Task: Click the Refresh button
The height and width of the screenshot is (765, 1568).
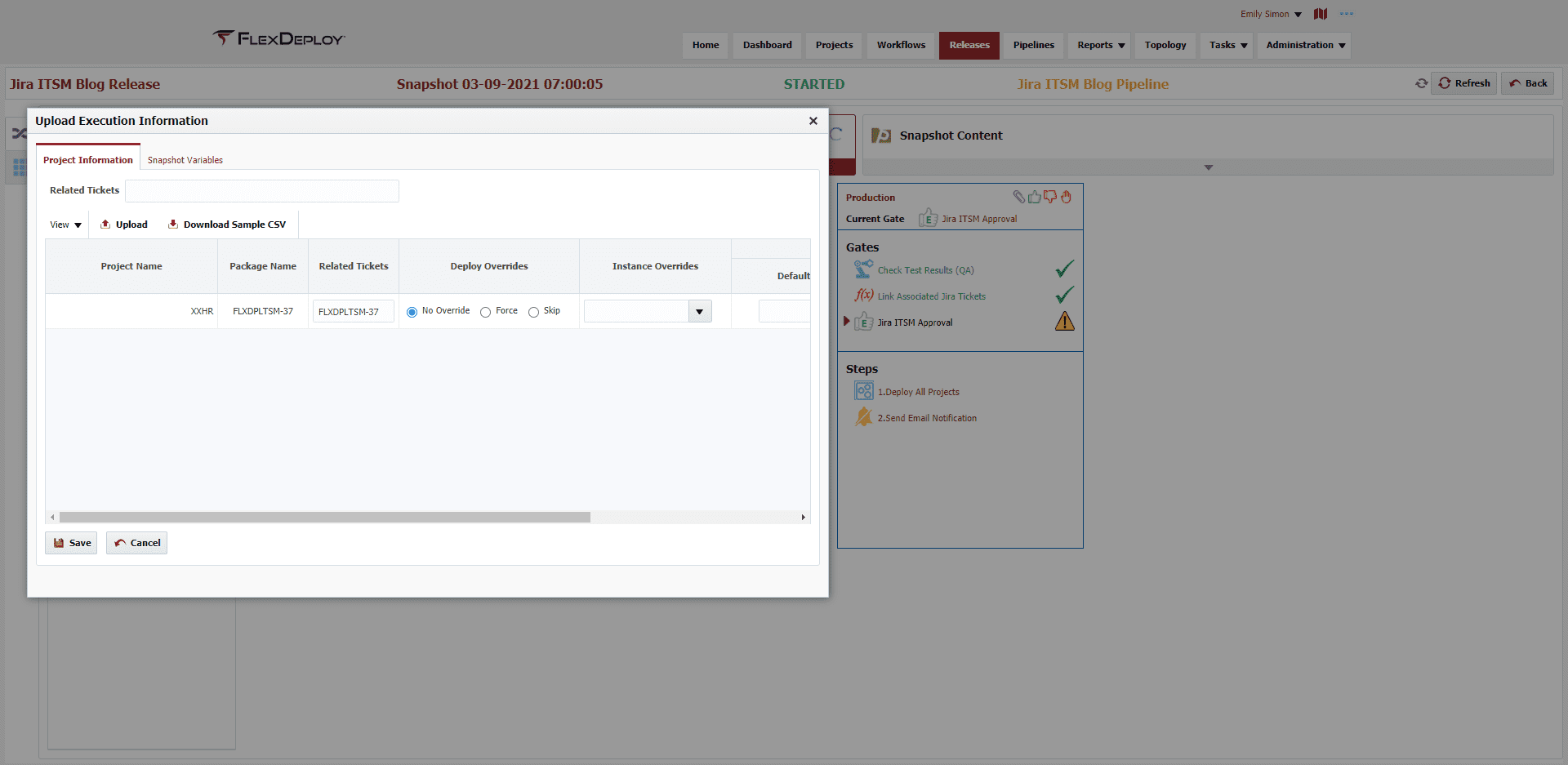Action: (x=1463, y=83)
